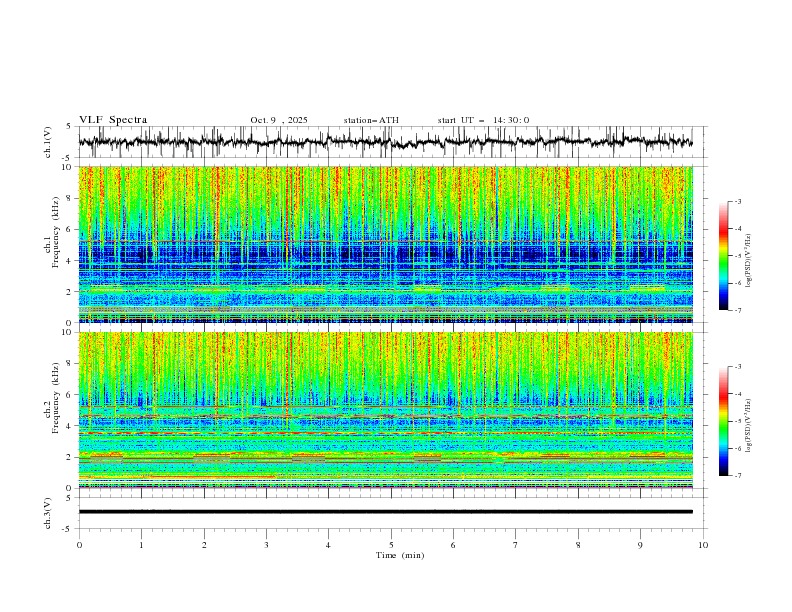Click the time-axis tick label "2"

click(x=204, y=545)
